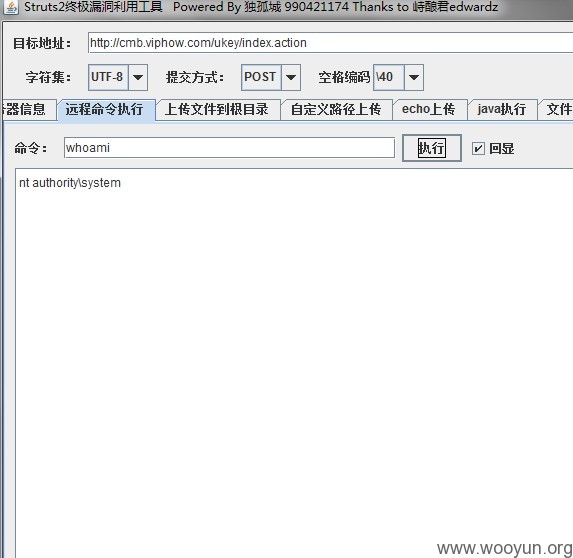Viewport: 573px width, 558px height.
Task: Click the 命令 label
Action: [31, 148]
